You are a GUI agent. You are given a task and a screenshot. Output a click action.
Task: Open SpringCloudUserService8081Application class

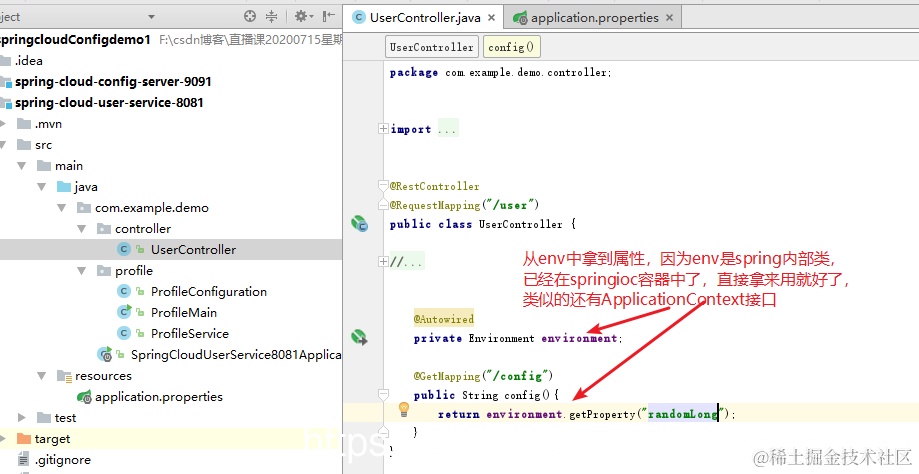[236, 355]
